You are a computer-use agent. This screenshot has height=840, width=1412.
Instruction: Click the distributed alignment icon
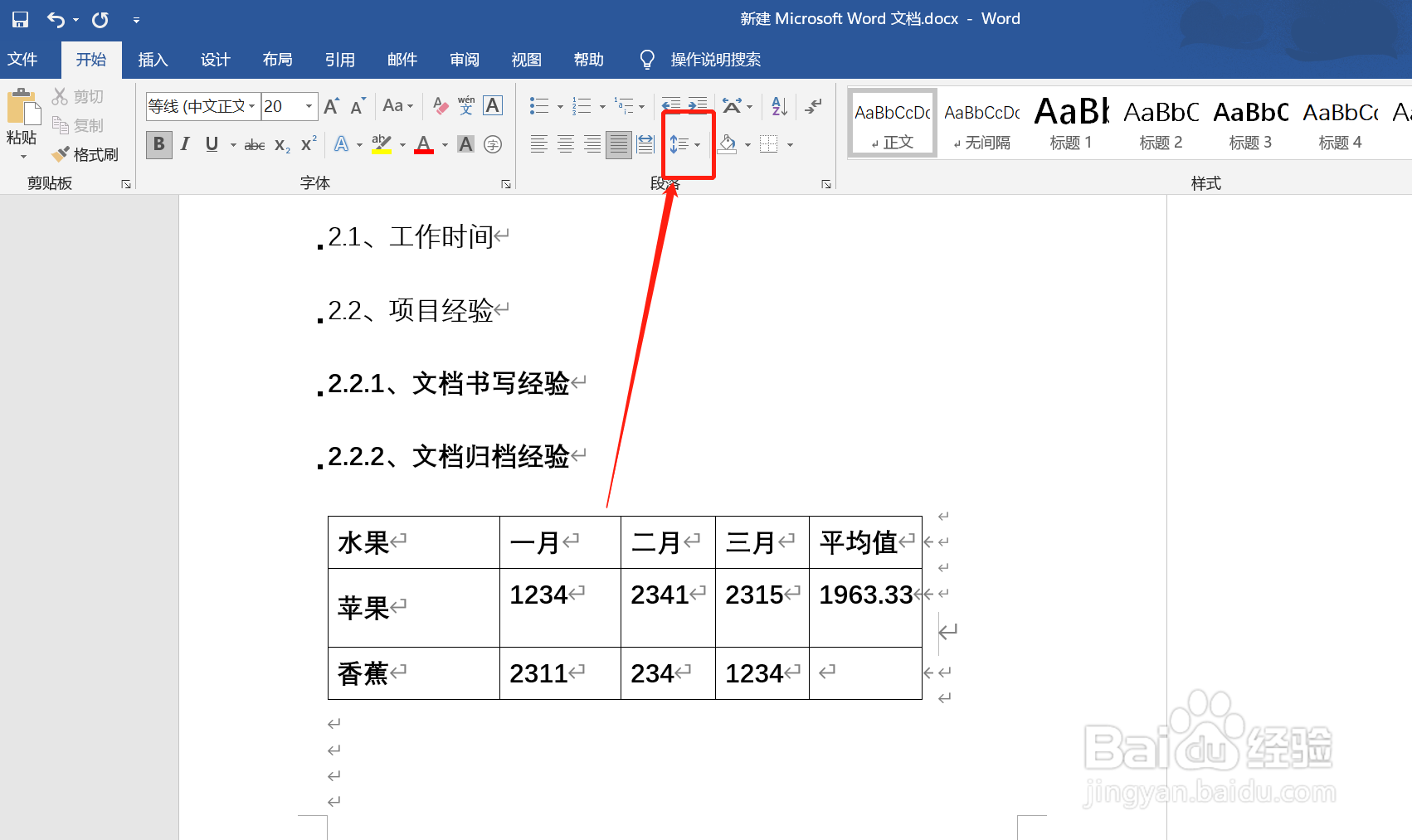pyautogui.click(x=645, y=144)
